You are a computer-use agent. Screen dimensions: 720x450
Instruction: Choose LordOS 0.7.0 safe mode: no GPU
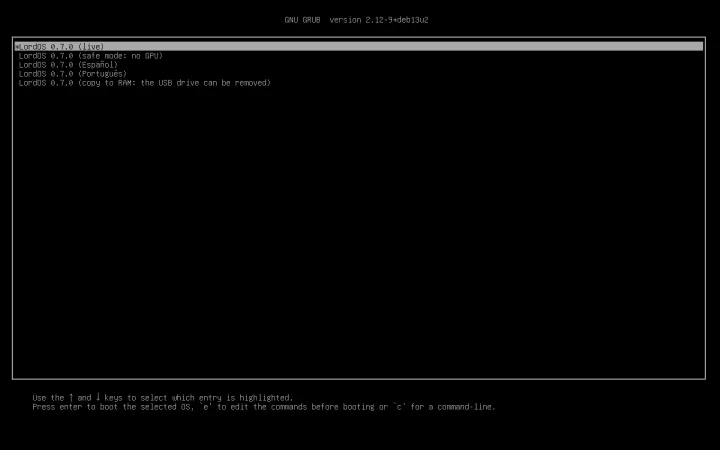[90, 56]
